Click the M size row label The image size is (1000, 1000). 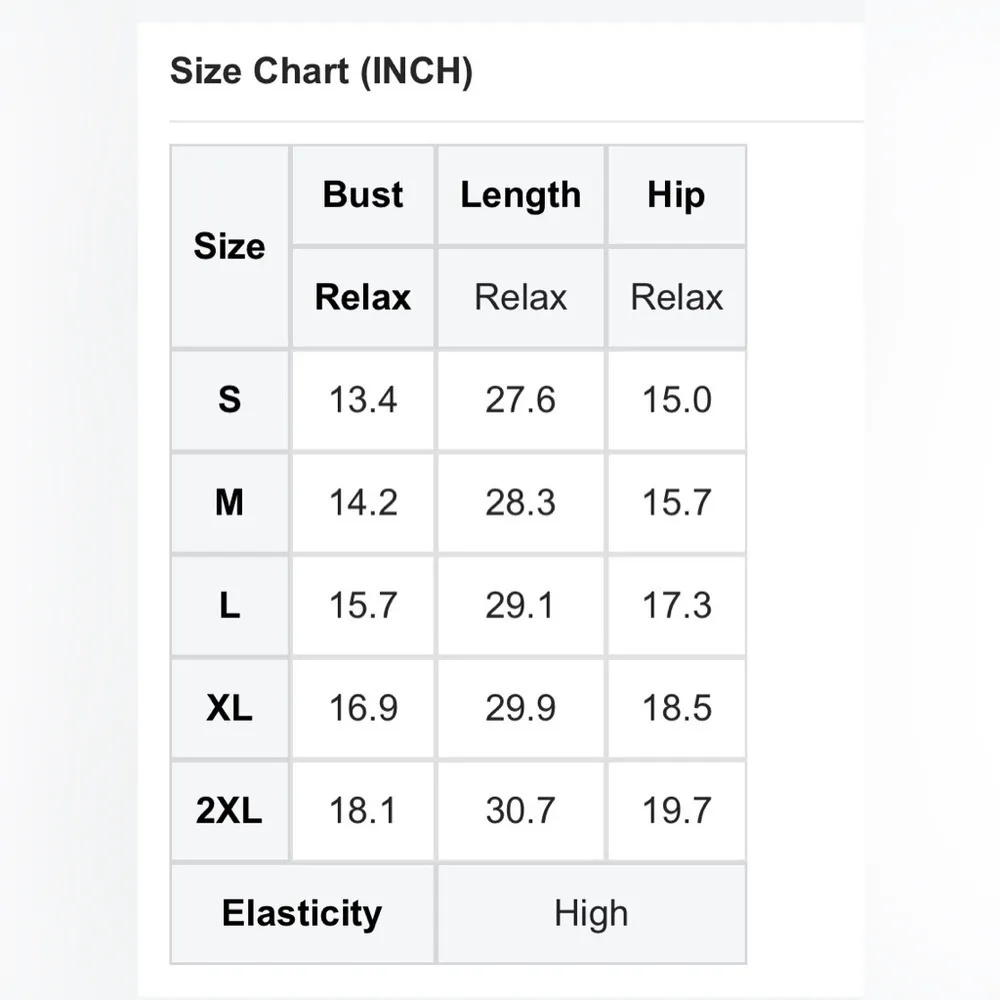230,502
